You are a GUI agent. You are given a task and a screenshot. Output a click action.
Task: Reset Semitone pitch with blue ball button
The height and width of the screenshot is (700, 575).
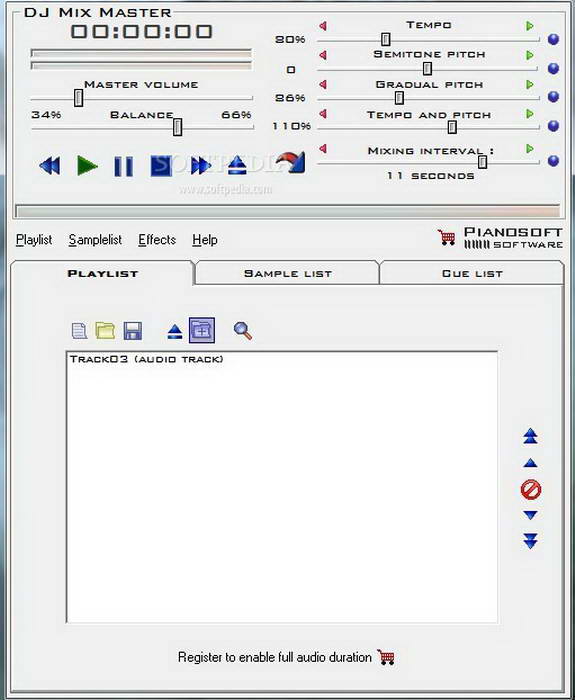553,68
